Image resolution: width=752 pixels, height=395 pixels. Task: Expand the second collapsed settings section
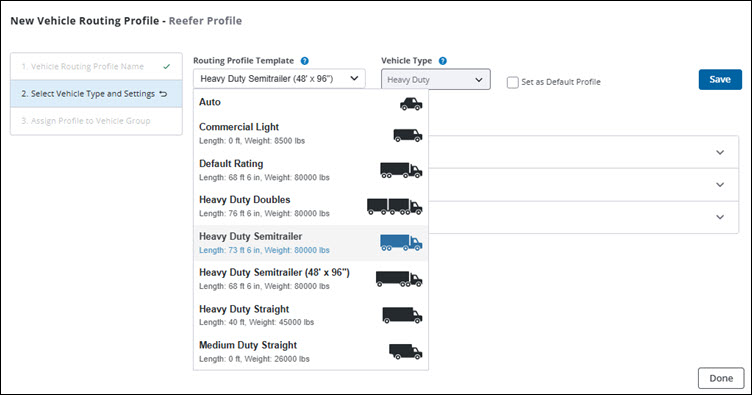[720, 185]
